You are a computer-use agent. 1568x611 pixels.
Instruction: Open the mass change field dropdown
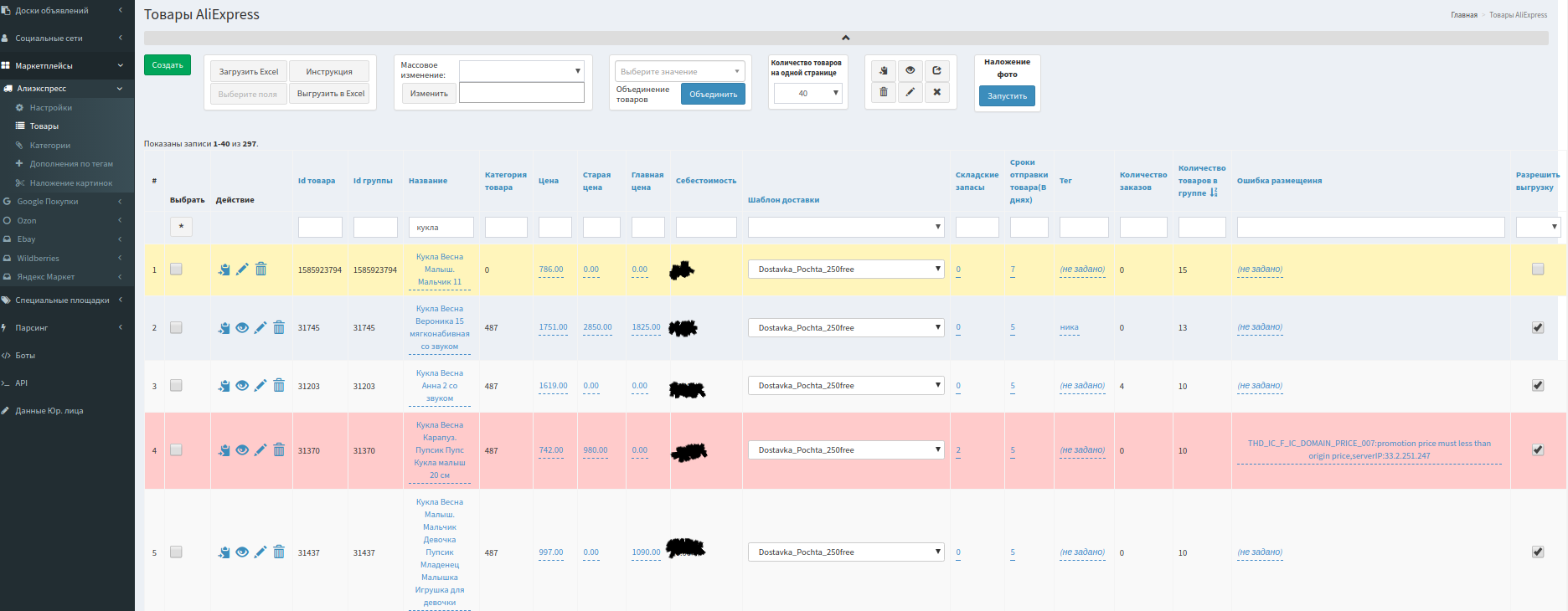(x=522, y=71)
